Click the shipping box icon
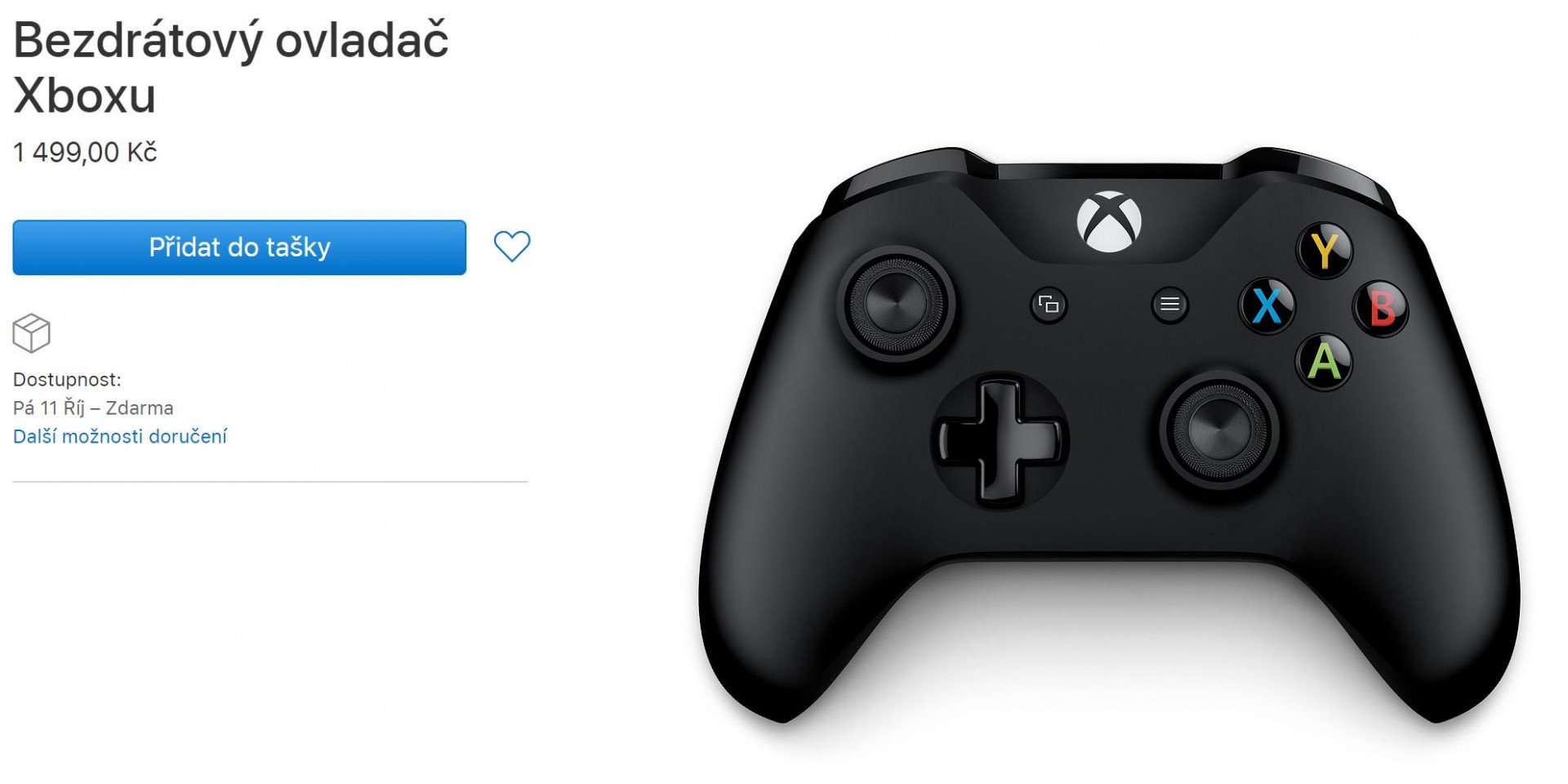Image resolution: width=1568 pixels, height=784 pixels. click(32, 333)
